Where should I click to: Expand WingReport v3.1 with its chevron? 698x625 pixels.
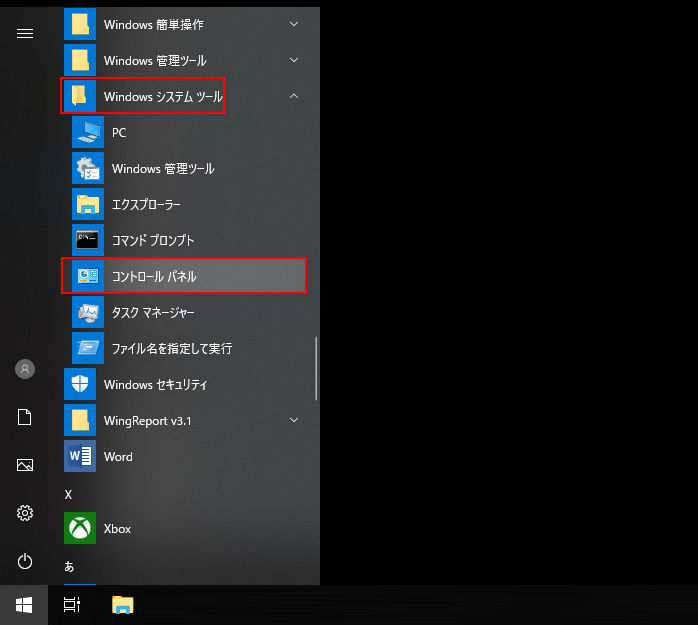294,420
